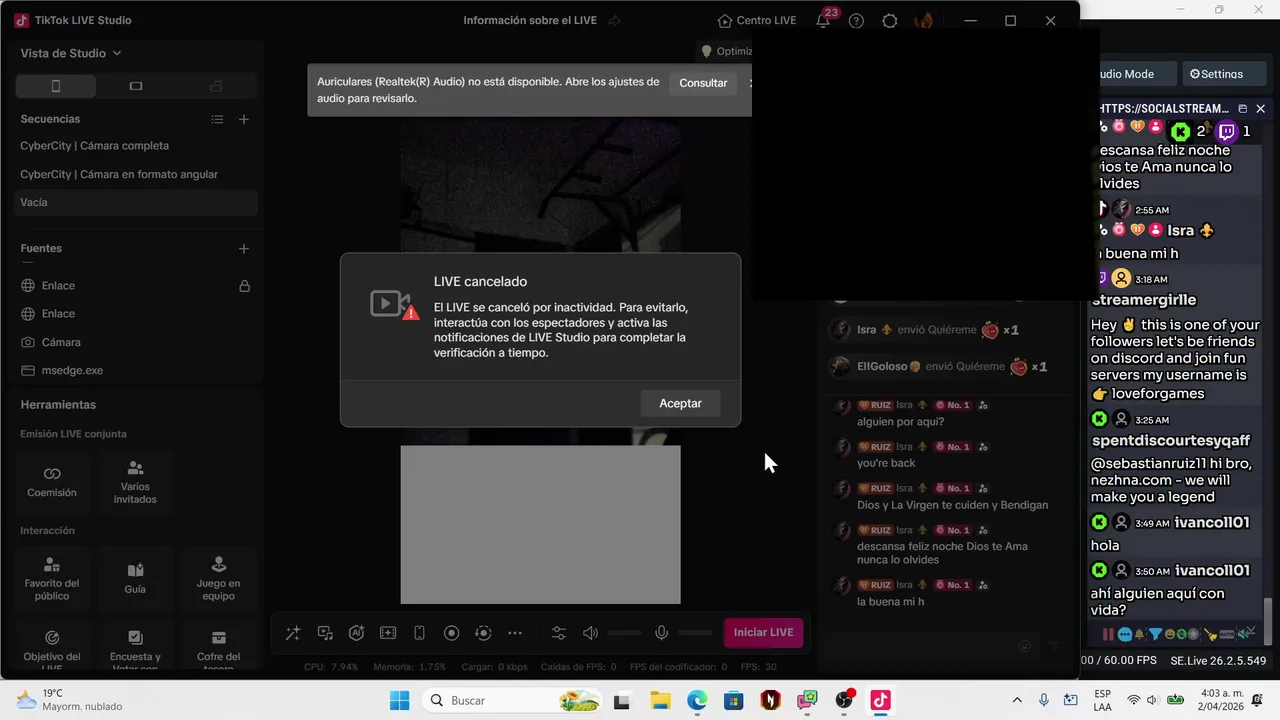This screenshot has width=1280, height=720.
Task: Click Consultar in the audio warning banner
Action: tap(703, 83)
